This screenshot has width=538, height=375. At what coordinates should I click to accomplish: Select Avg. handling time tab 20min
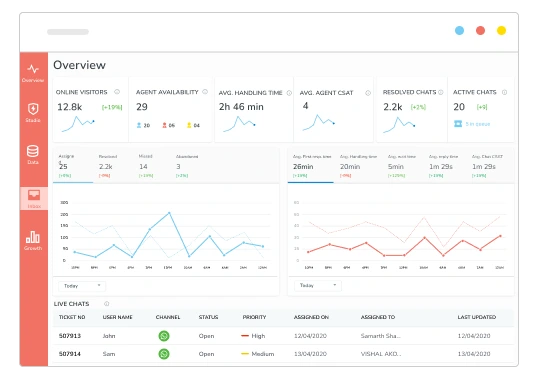tap(358, 166)
